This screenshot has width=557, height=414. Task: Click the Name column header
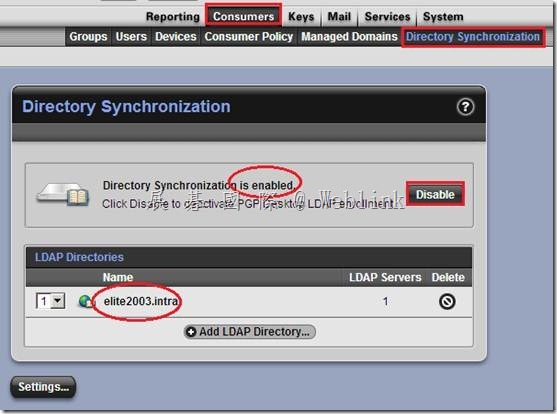118,277
